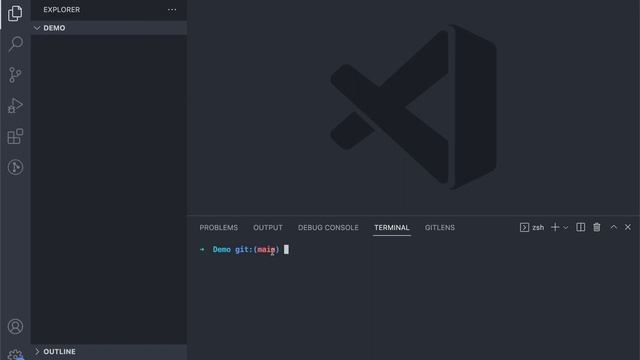Screen dimensions: 640x360
Task: Open the launch profile dropdown arrow
Action: (x=566, y=228)
